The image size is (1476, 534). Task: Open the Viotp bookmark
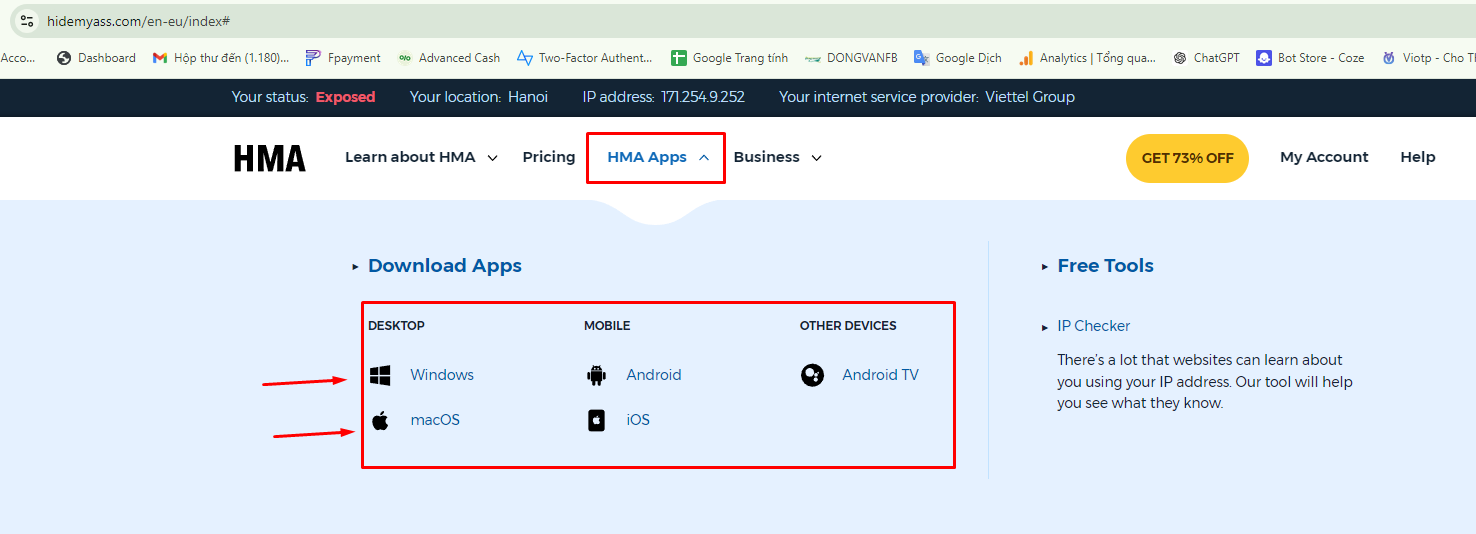(1427, 58)
